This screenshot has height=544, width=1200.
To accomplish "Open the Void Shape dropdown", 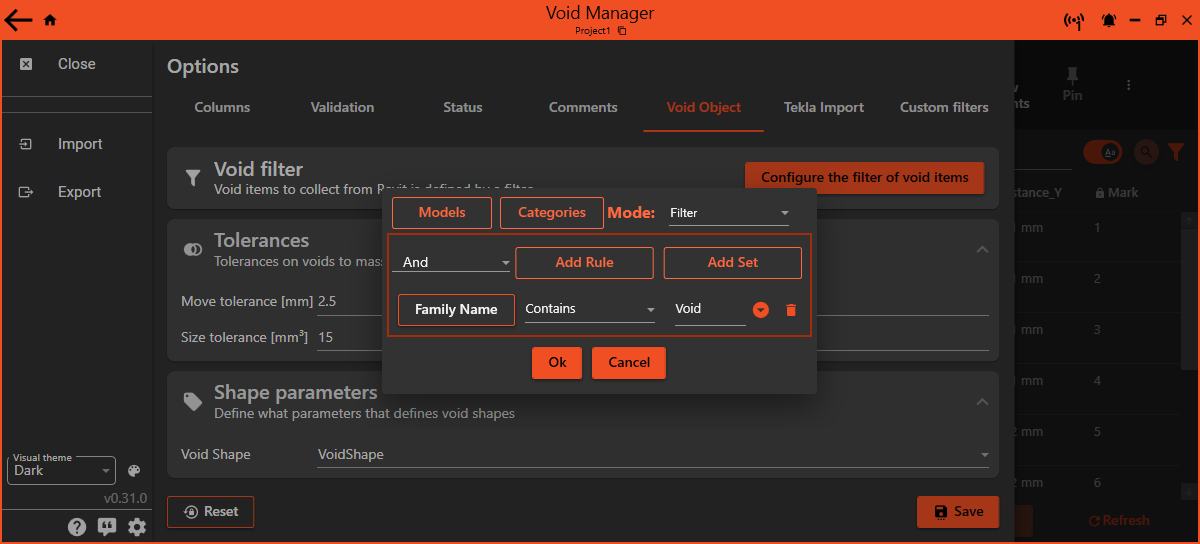I will [x=653, y=454].
